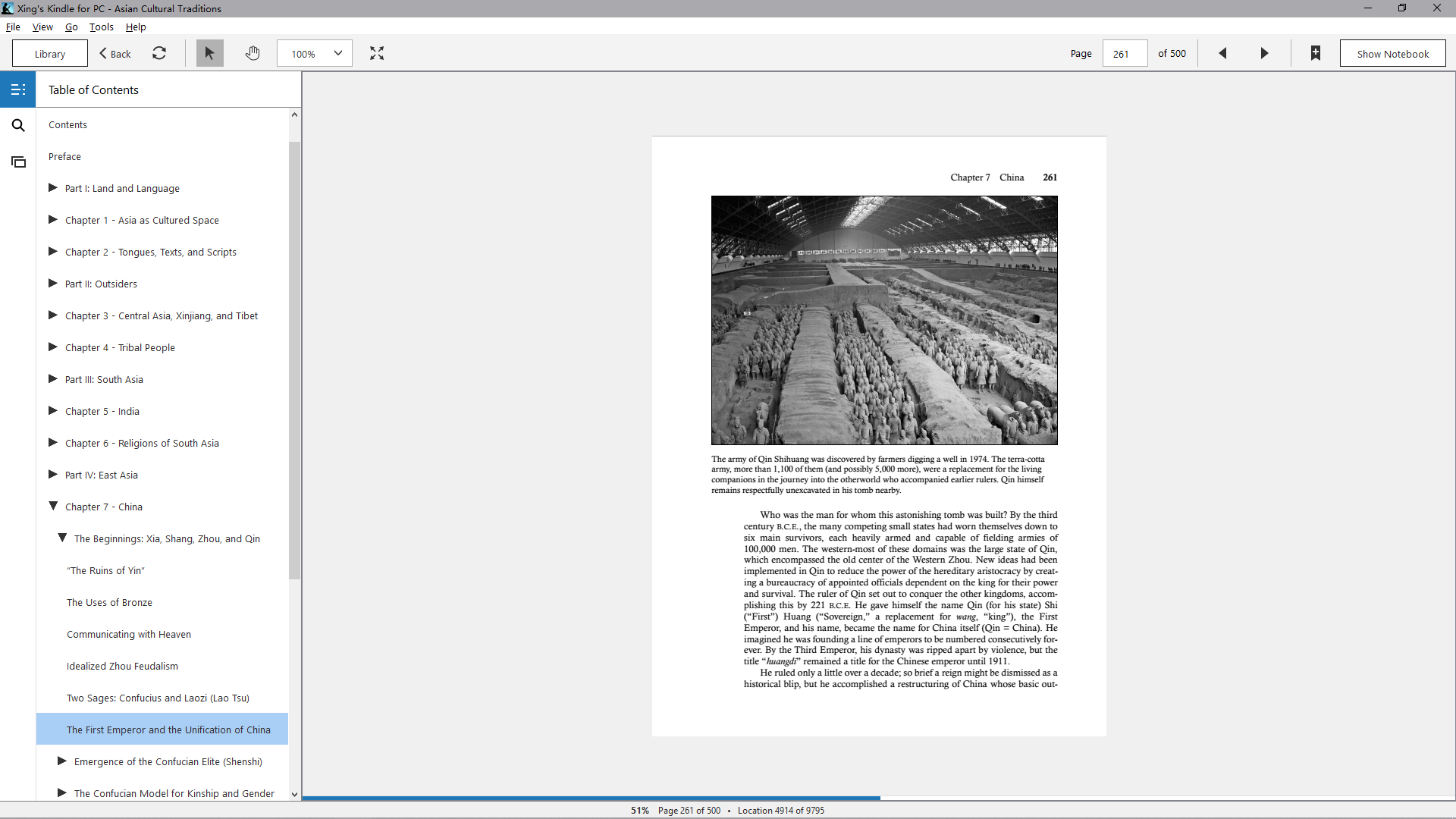Click the photo caption about Qin Shihuang's army
Screen dimensions: 1456x819
coord(878,475)
